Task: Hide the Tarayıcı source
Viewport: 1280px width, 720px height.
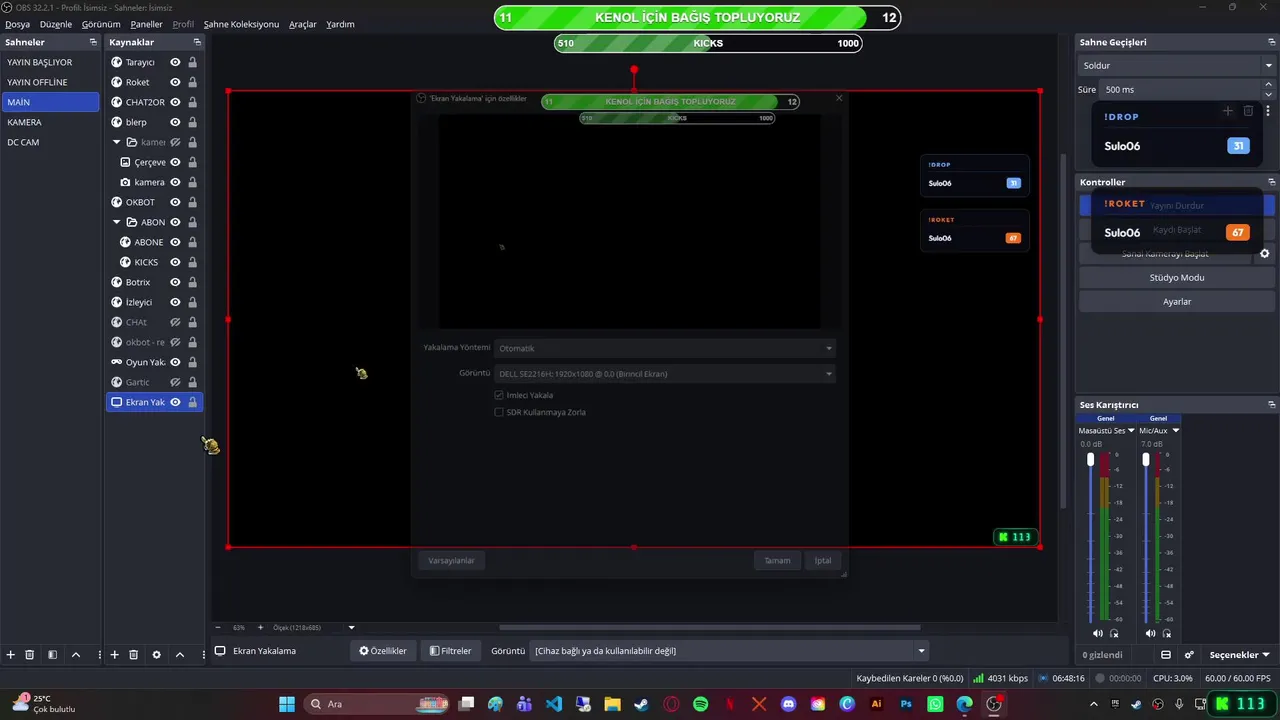Action: point(175,62)
